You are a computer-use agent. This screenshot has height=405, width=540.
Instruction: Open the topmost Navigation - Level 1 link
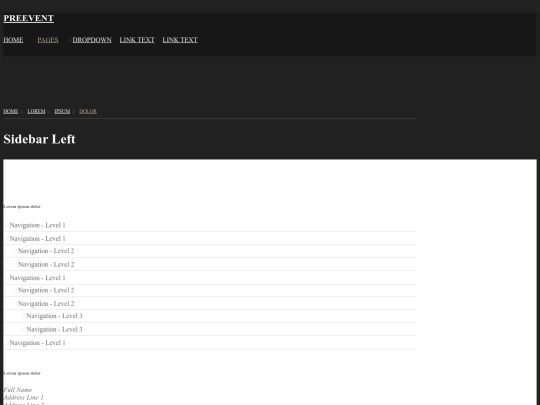click(38, 225)
